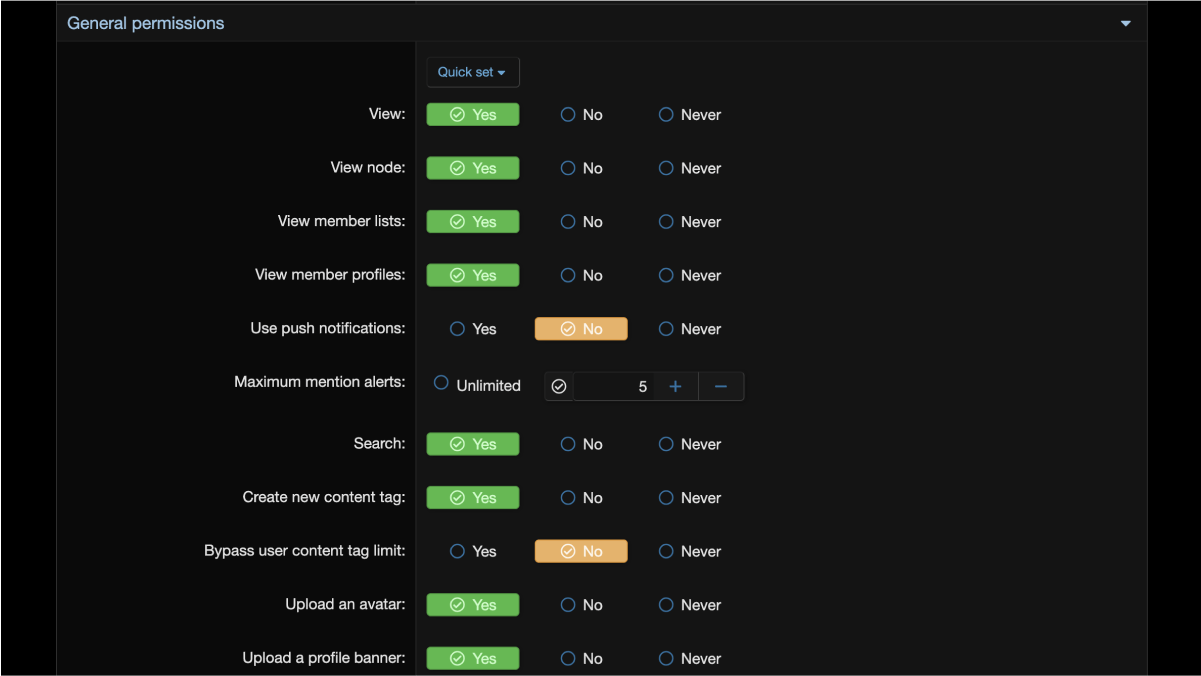Select Unlimited for Maximum mention alerts

point(477,385)
